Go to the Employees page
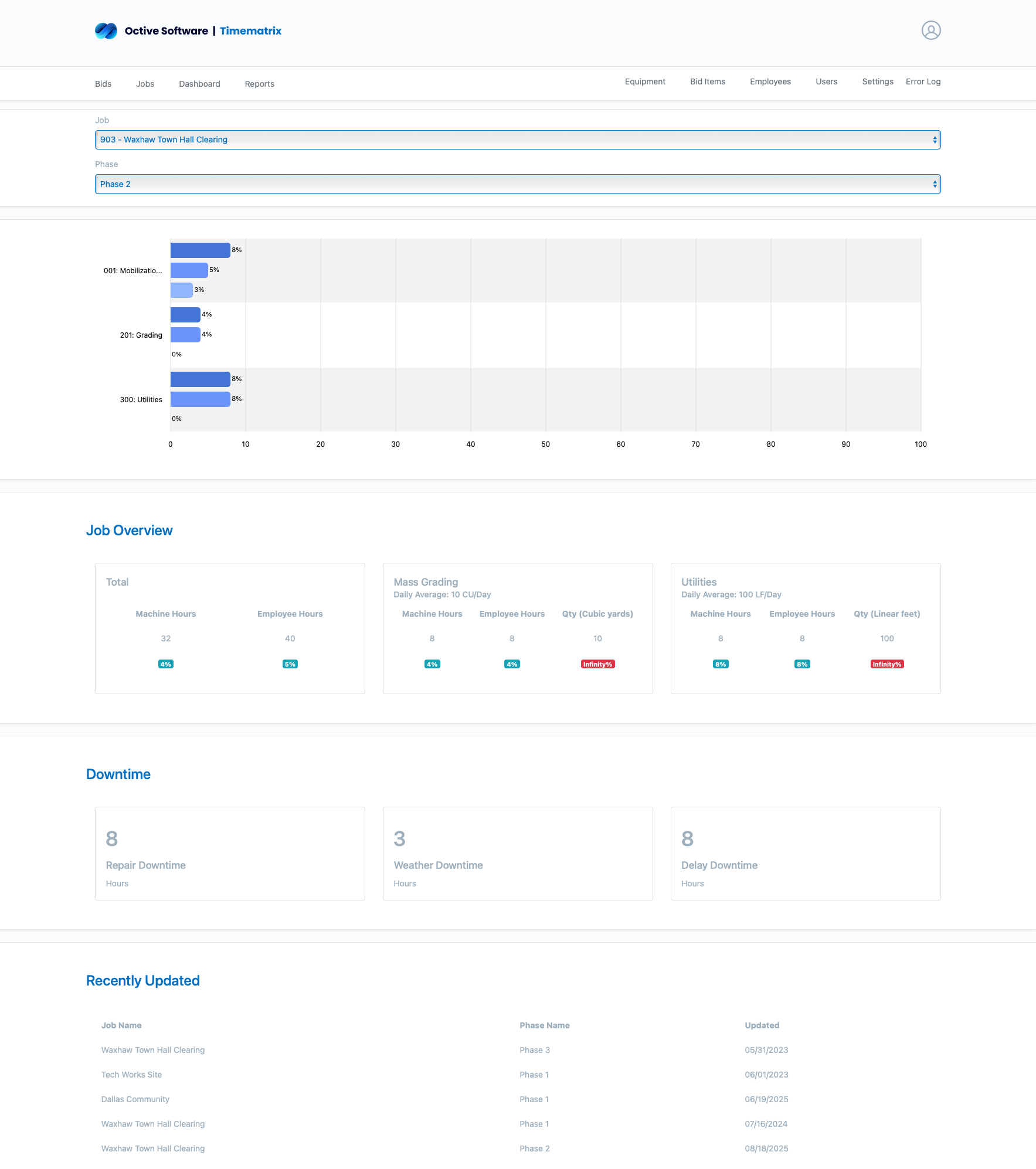This screenshot has width=1036, height=1169. tap(770, 81)
